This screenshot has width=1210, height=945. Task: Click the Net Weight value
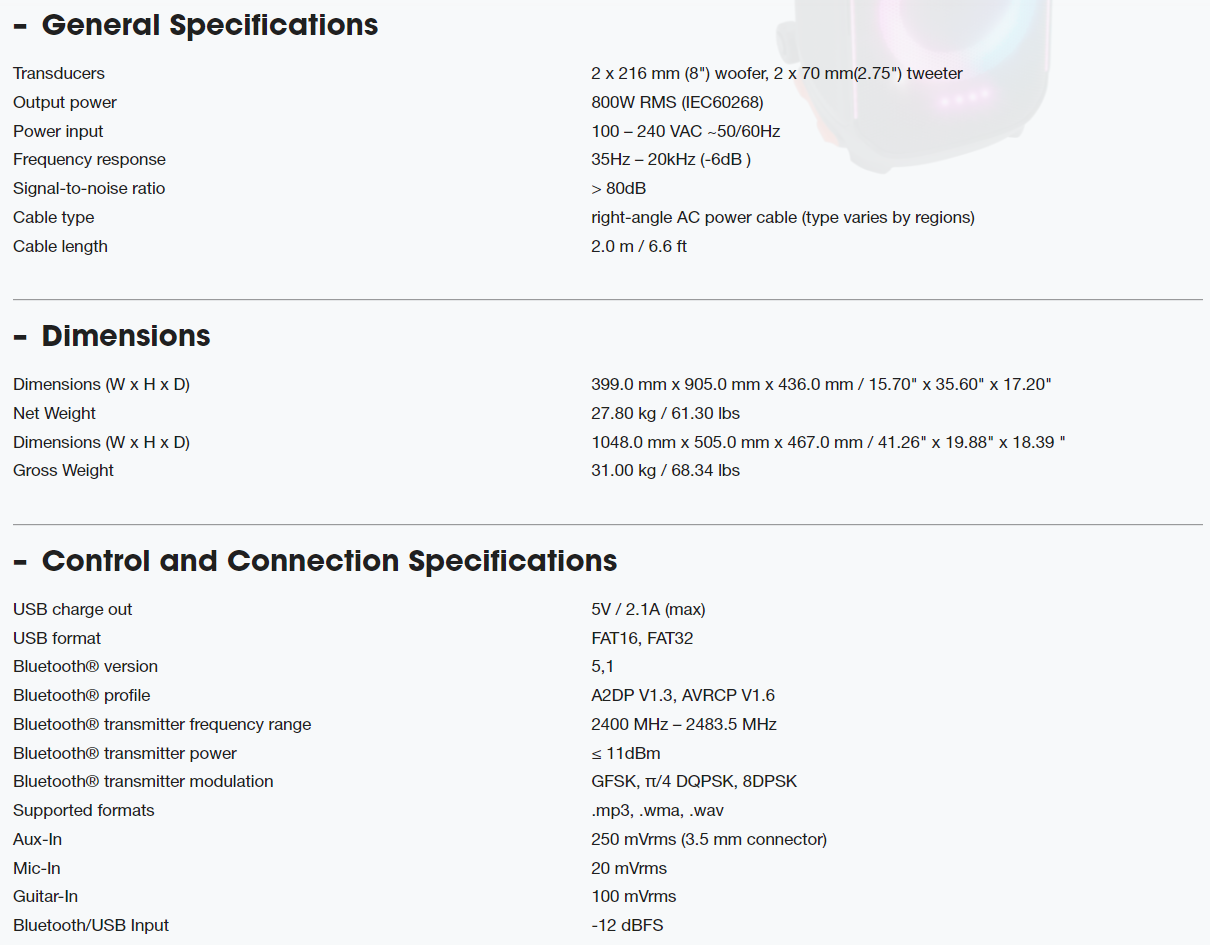click(666, 413)
